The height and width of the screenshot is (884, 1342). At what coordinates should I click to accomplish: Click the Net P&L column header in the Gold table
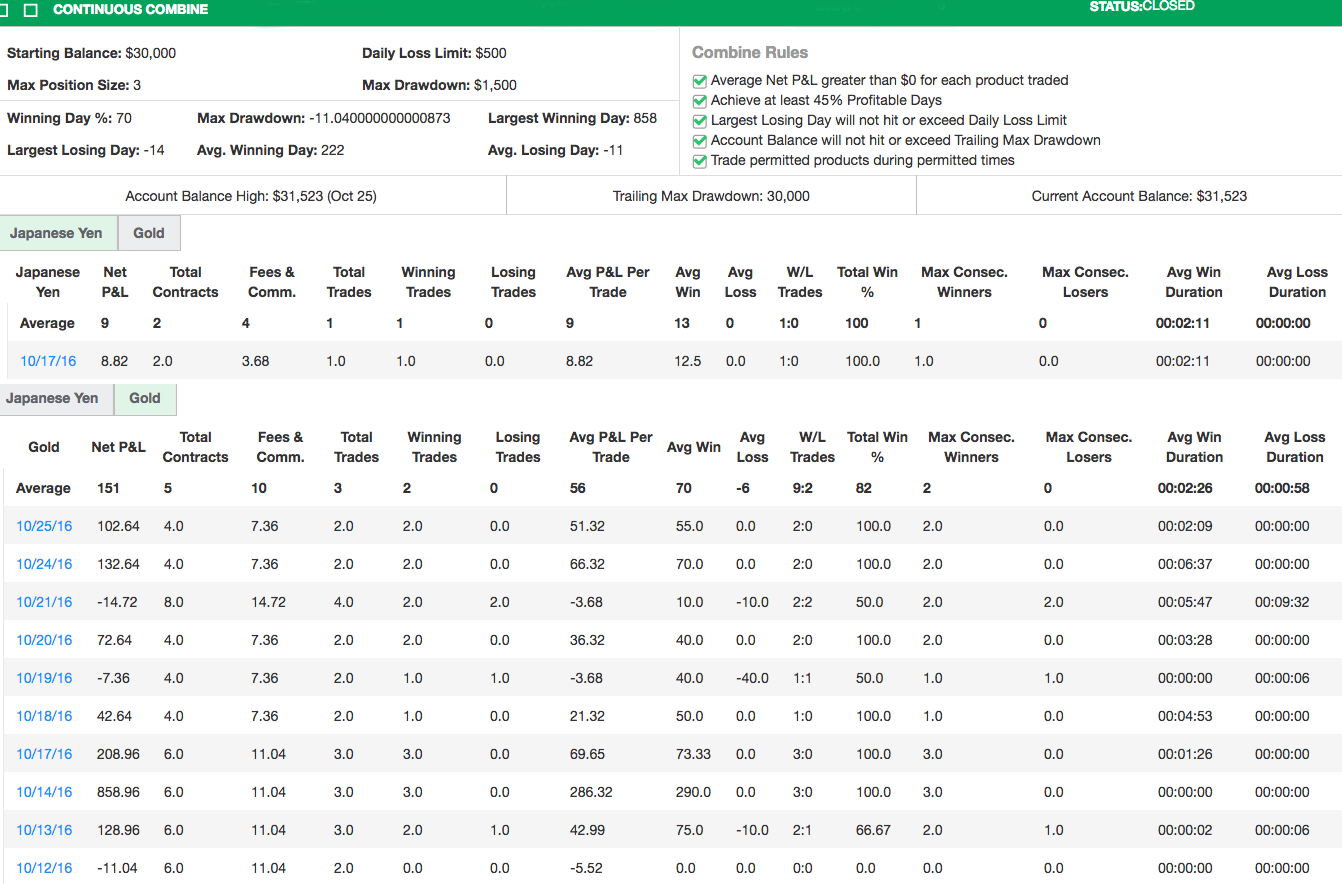point(118,447)
